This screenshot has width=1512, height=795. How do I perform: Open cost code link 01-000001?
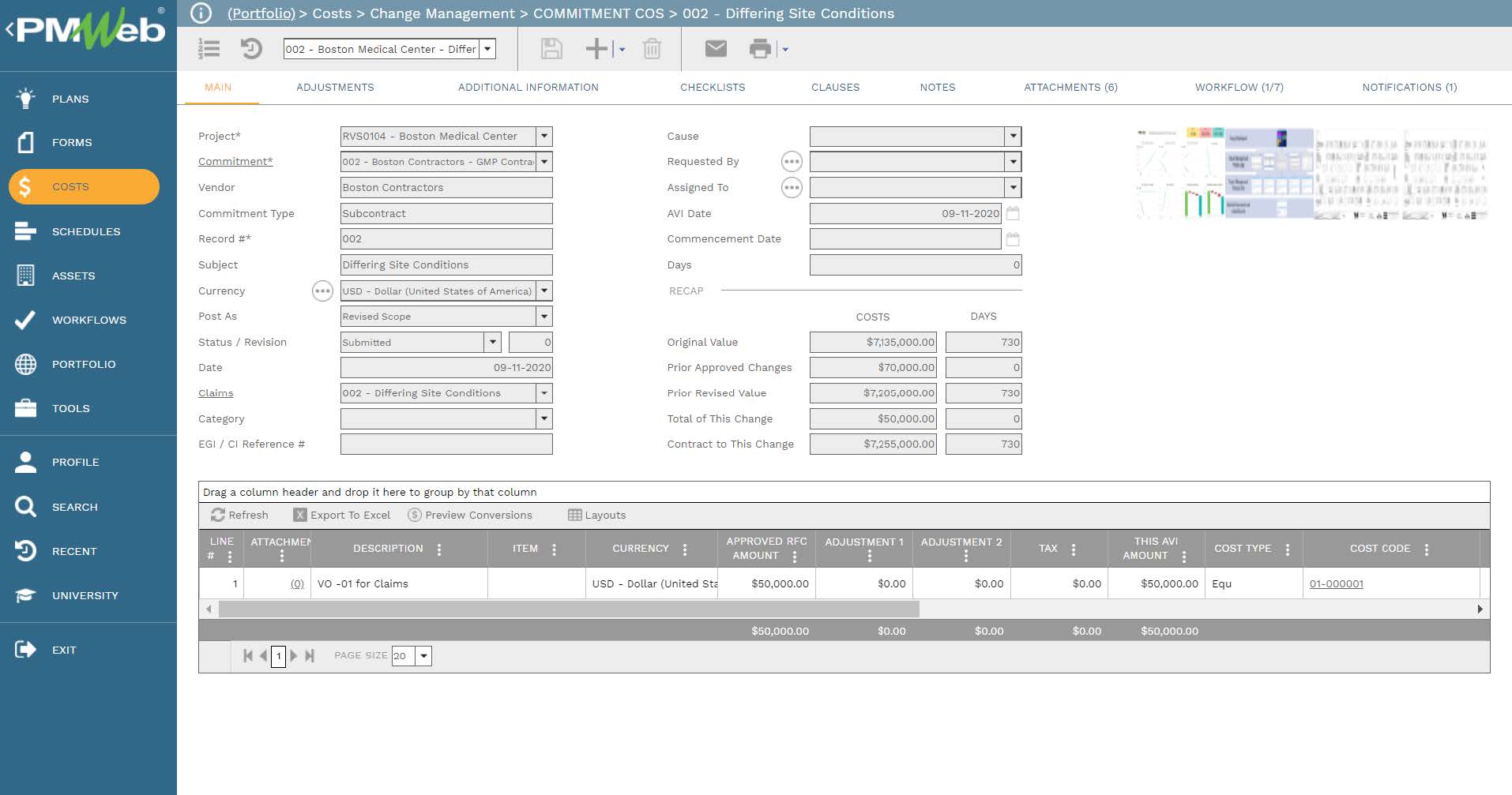(x=1336, y=584)
